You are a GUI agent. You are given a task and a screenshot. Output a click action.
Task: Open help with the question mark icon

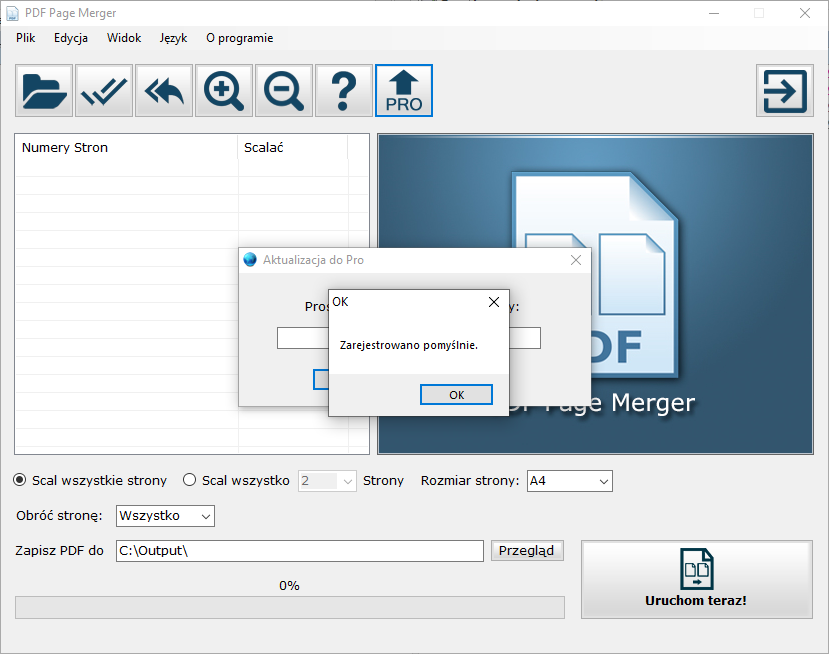(x=344, y=91)
